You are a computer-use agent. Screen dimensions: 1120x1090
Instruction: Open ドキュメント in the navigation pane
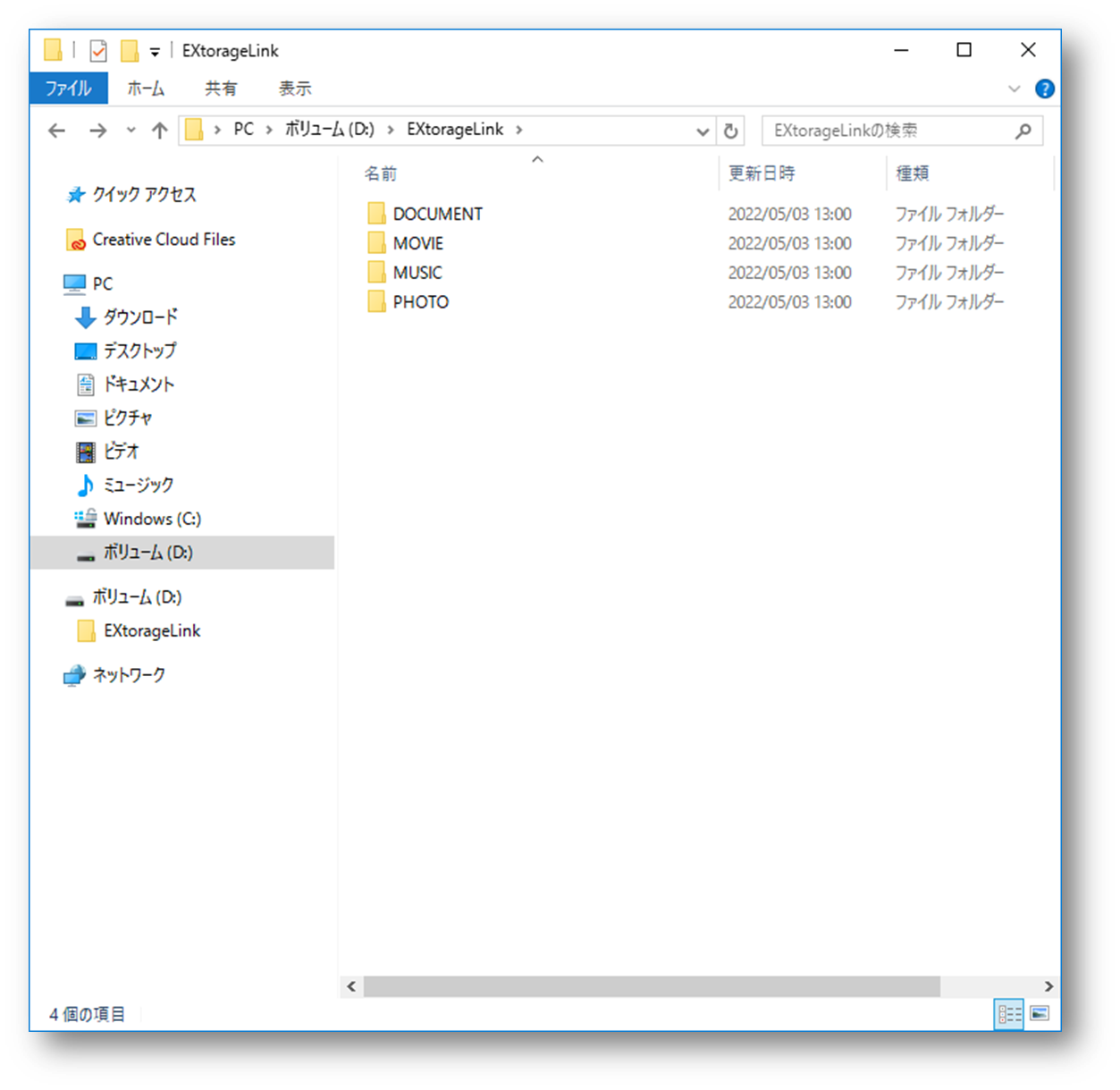139,384
